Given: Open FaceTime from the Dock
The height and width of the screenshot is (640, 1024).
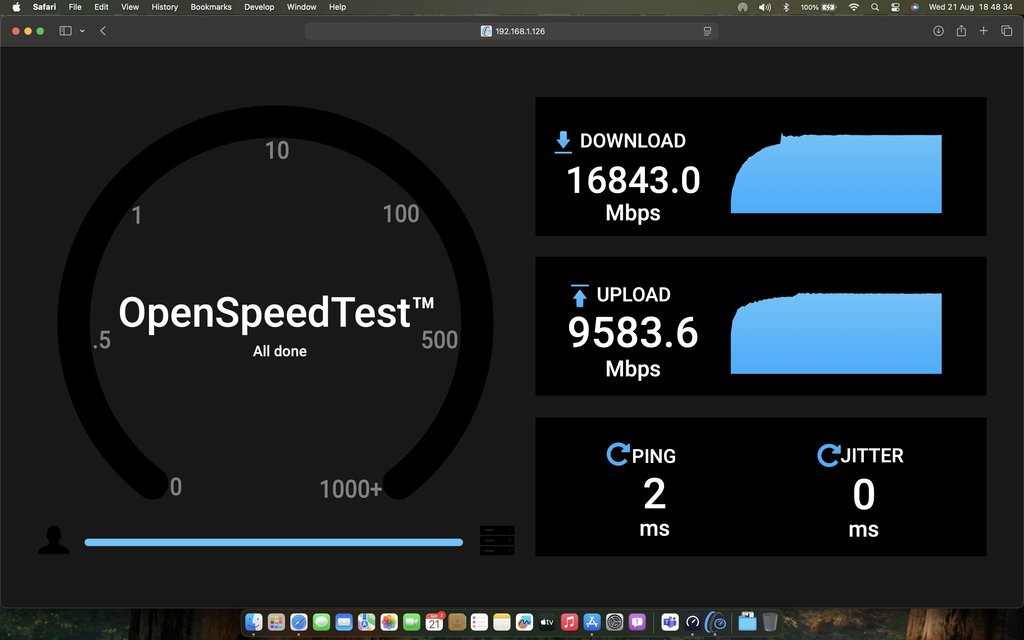Looking at the screenshot, I should coord(411,622).
